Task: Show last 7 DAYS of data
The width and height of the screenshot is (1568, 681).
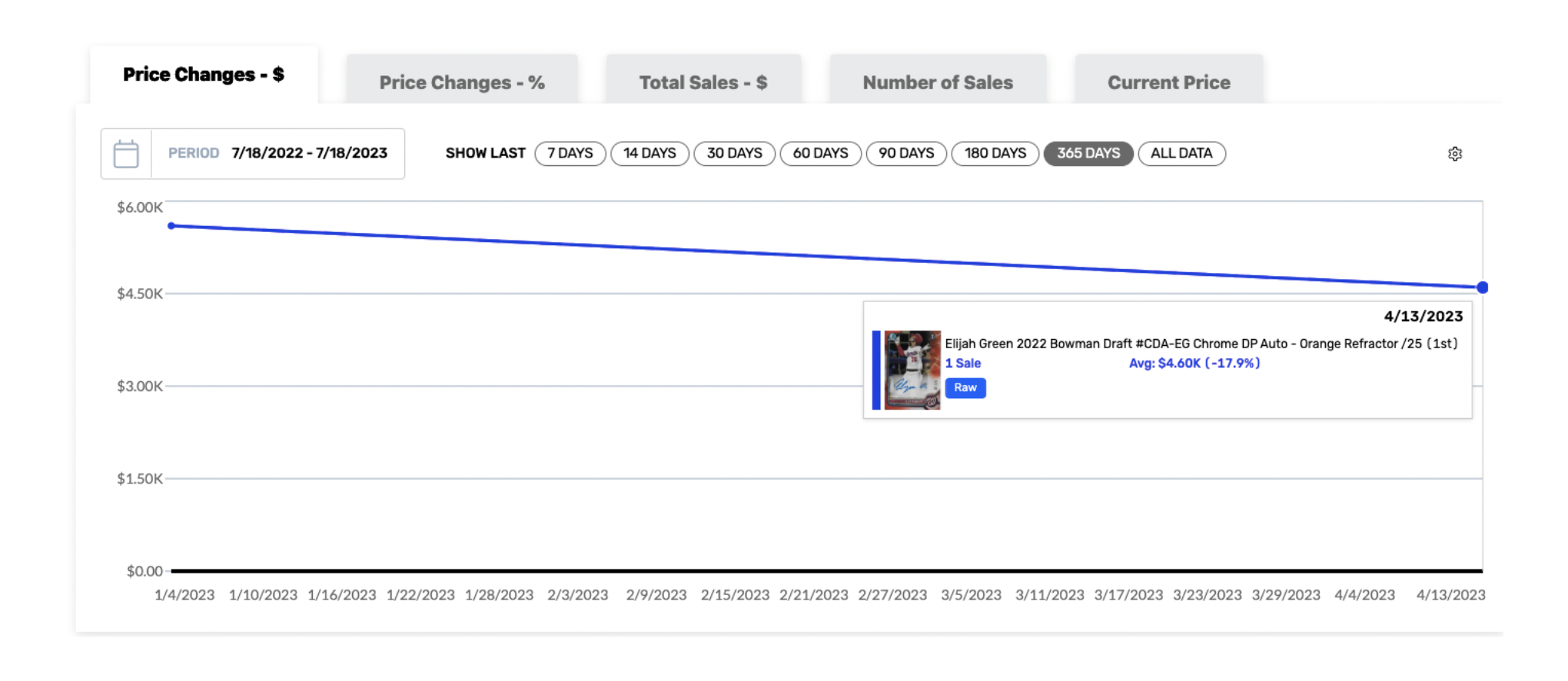Action: 570,153
